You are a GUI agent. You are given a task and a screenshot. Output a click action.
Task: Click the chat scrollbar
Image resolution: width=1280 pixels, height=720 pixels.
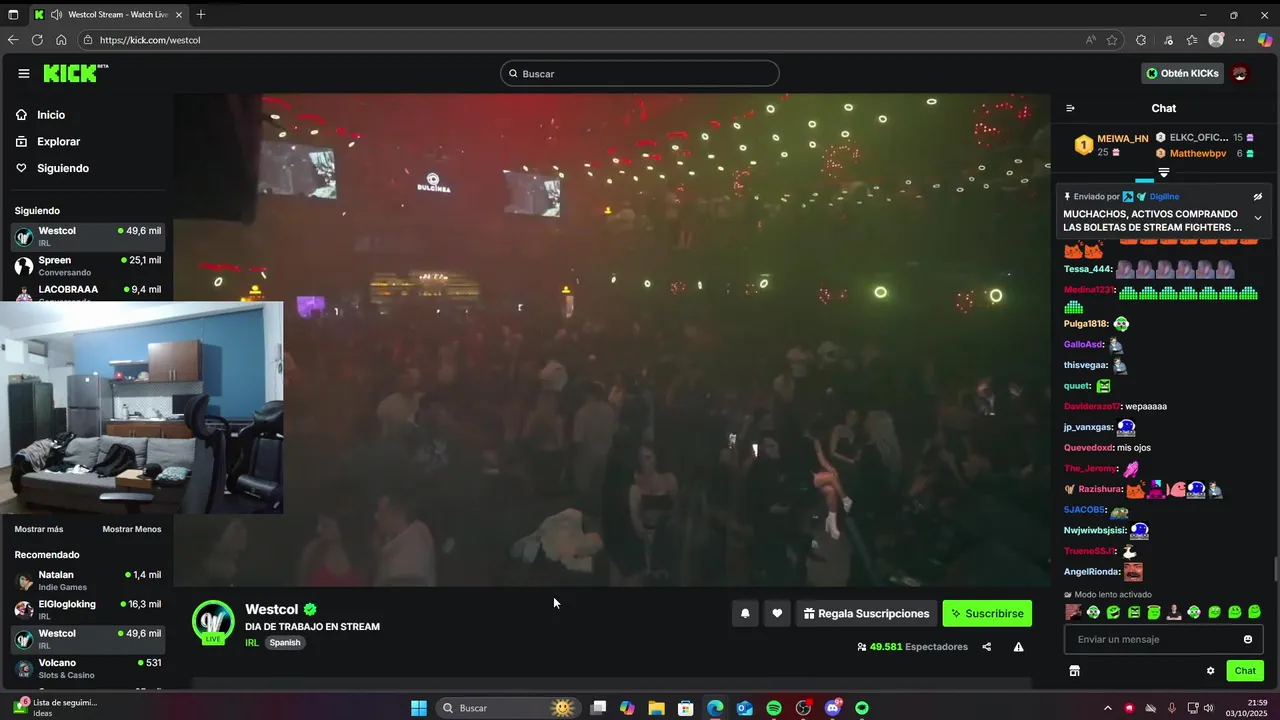click(1275, 568)
